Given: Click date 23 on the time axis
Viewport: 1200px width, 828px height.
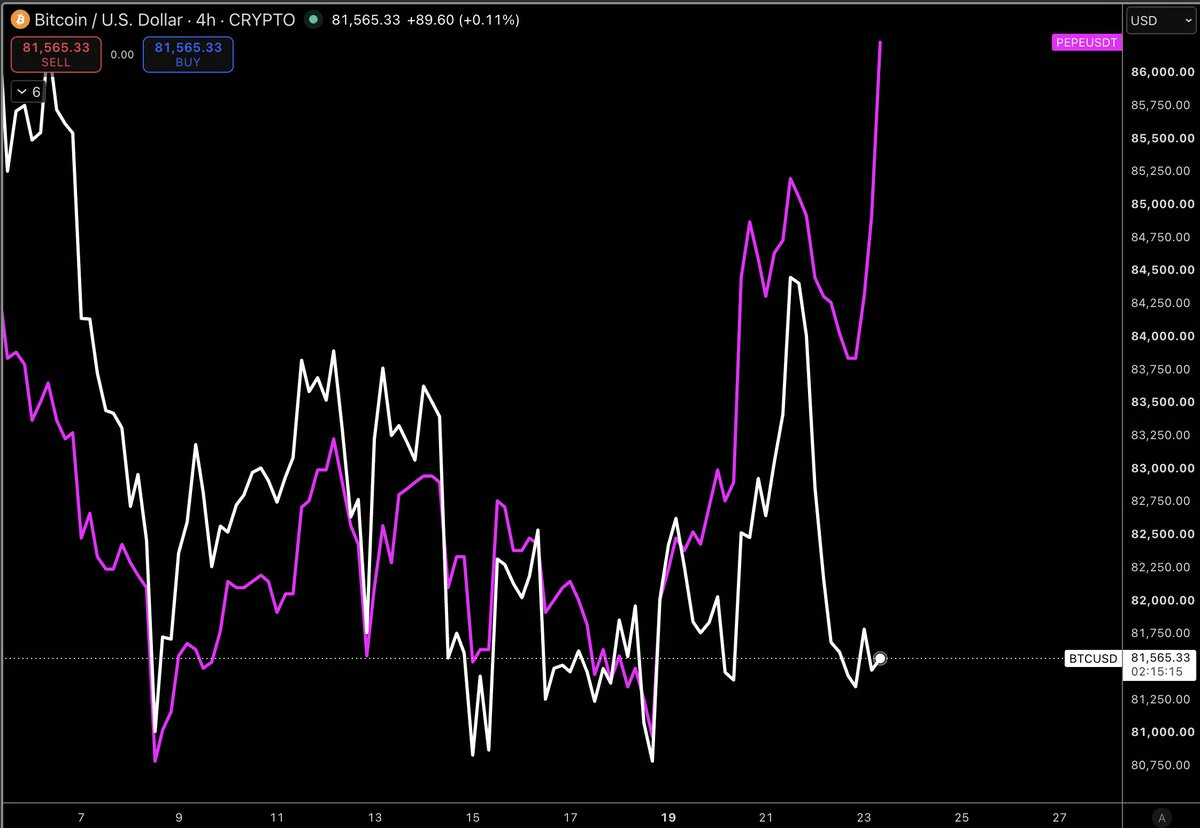Looking at the screenshot, I should (x=864, y=816).
